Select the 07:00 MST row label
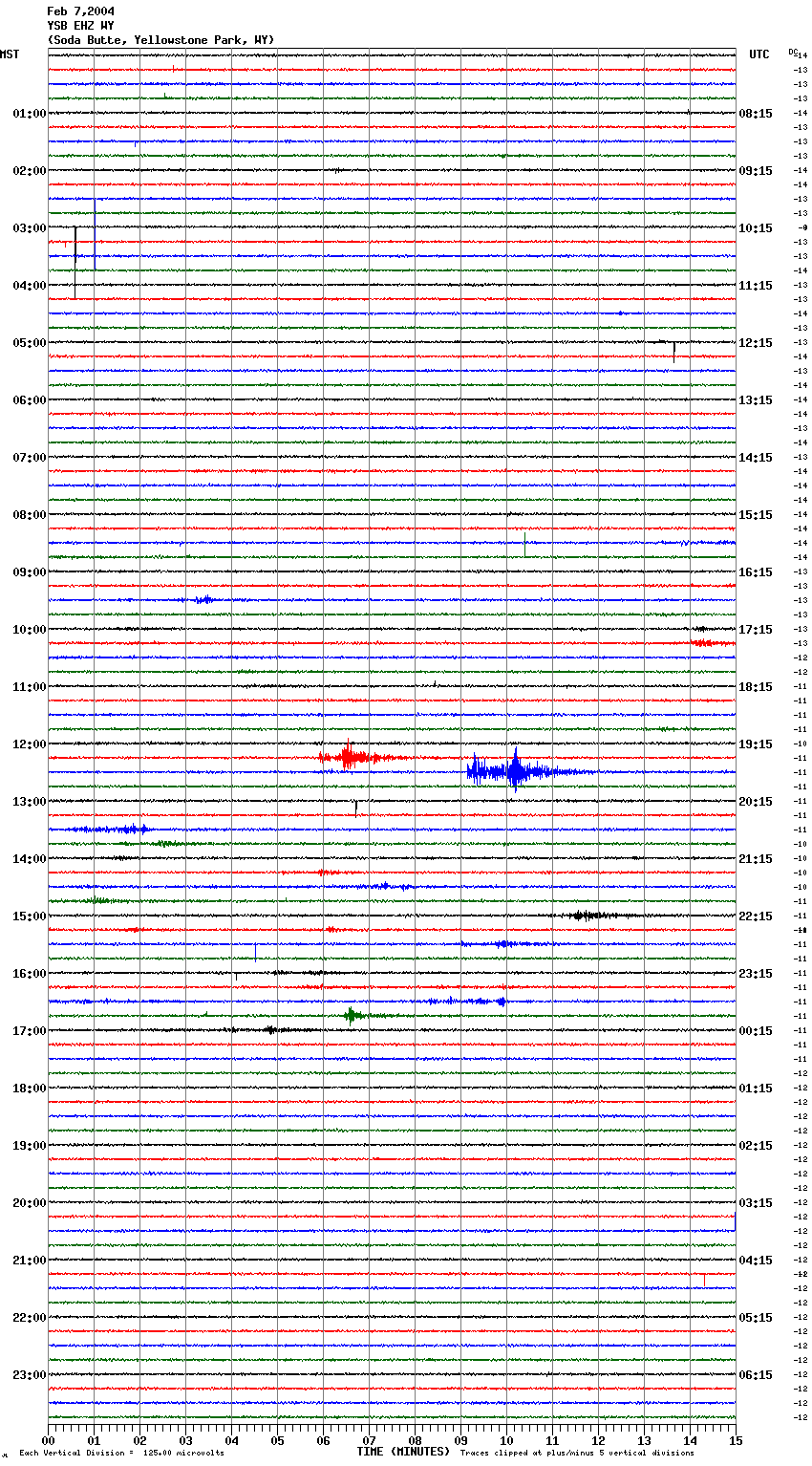The image size is (812, 1466). coord(29,458)
